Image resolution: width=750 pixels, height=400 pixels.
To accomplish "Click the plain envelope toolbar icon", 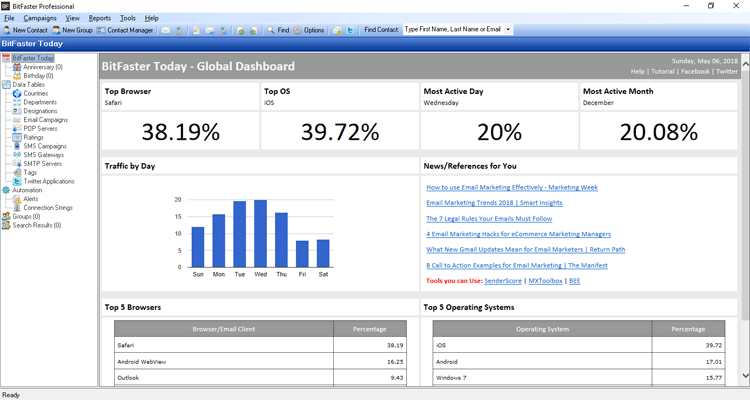I will click(165, 30).
